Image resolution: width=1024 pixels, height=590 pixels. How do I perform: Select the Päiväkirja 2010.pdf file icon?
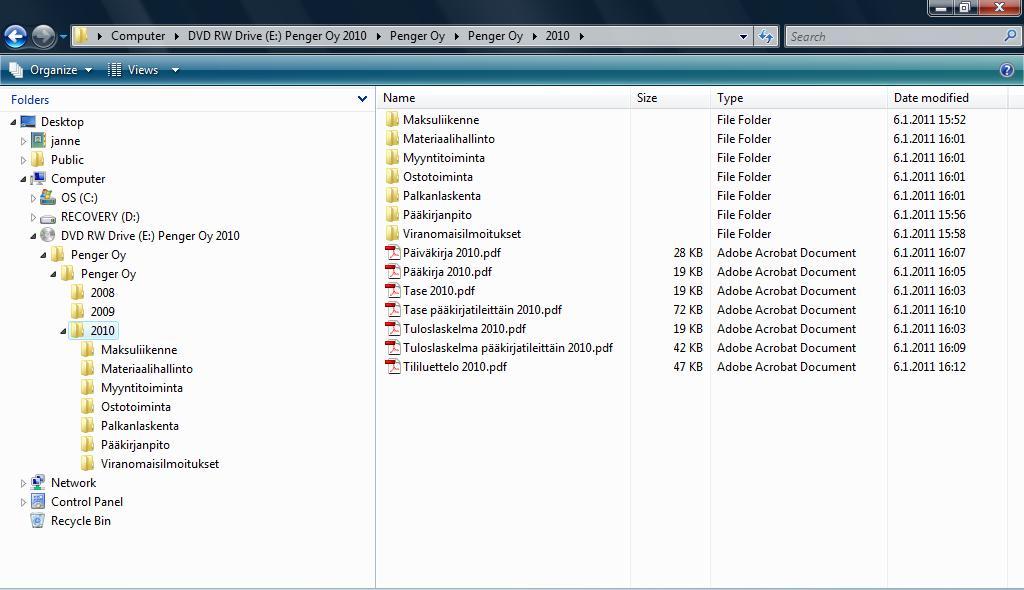pyautogui.click(x=392, y=252)
